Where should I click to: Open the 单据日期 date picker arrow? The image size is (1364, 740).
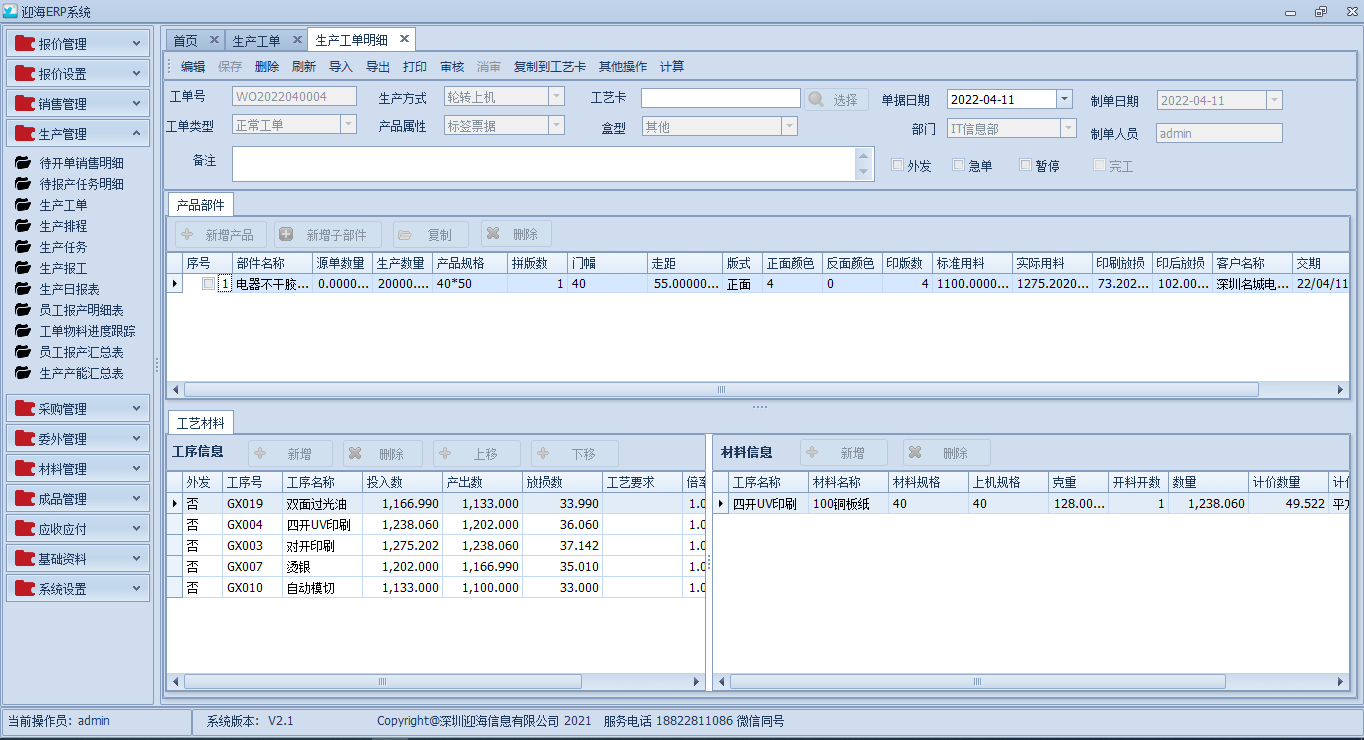click(x=1065, y=99)
